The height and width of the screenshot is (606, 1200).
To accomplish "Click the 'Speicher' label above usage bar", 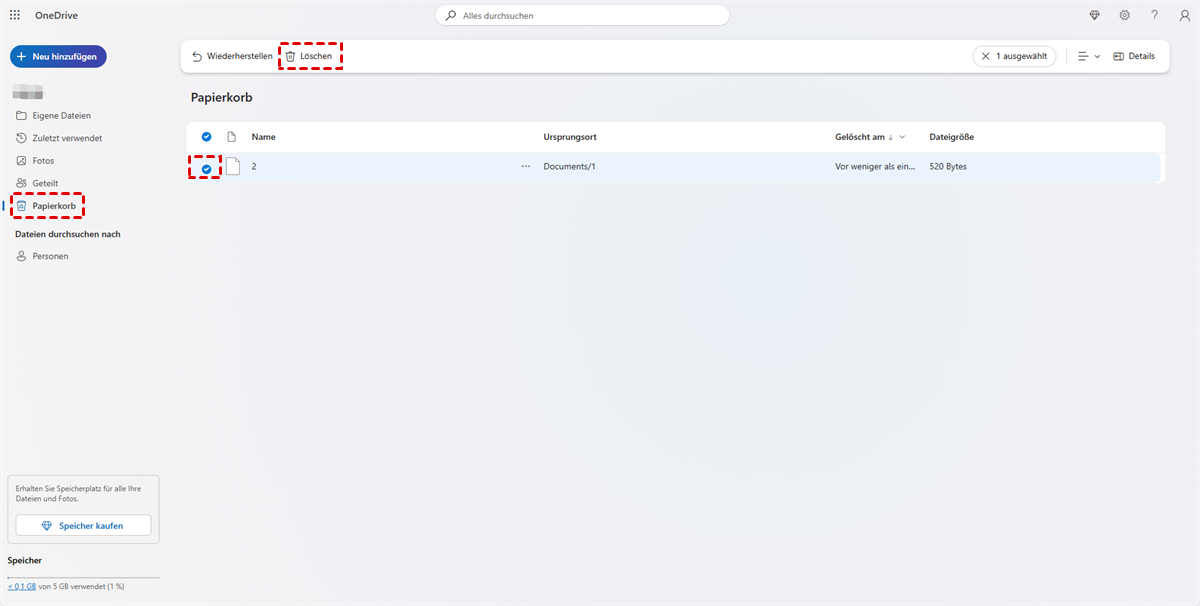I will click(25, 561).
